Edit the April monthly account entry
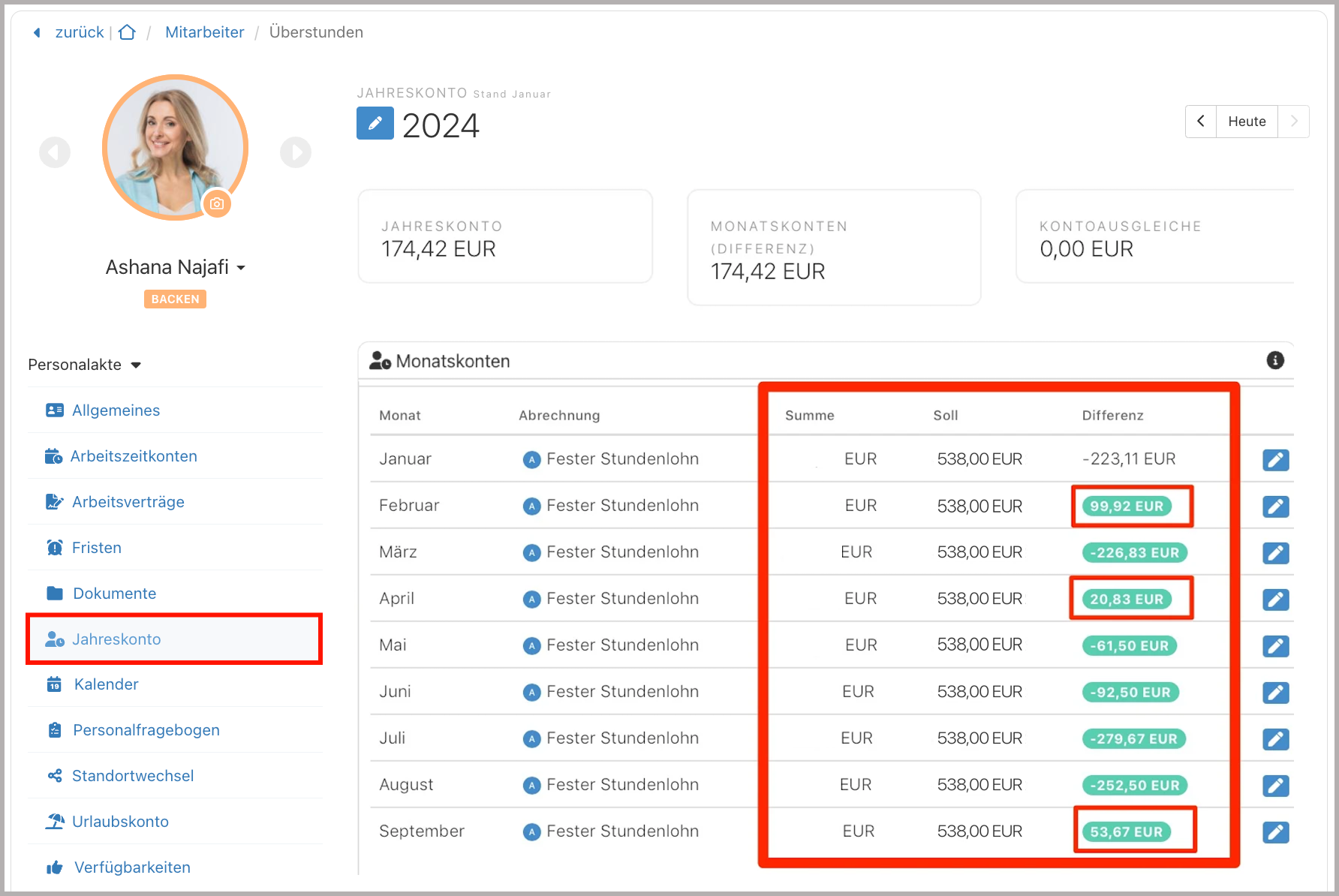1339x896 pixels. (1275, 599)
